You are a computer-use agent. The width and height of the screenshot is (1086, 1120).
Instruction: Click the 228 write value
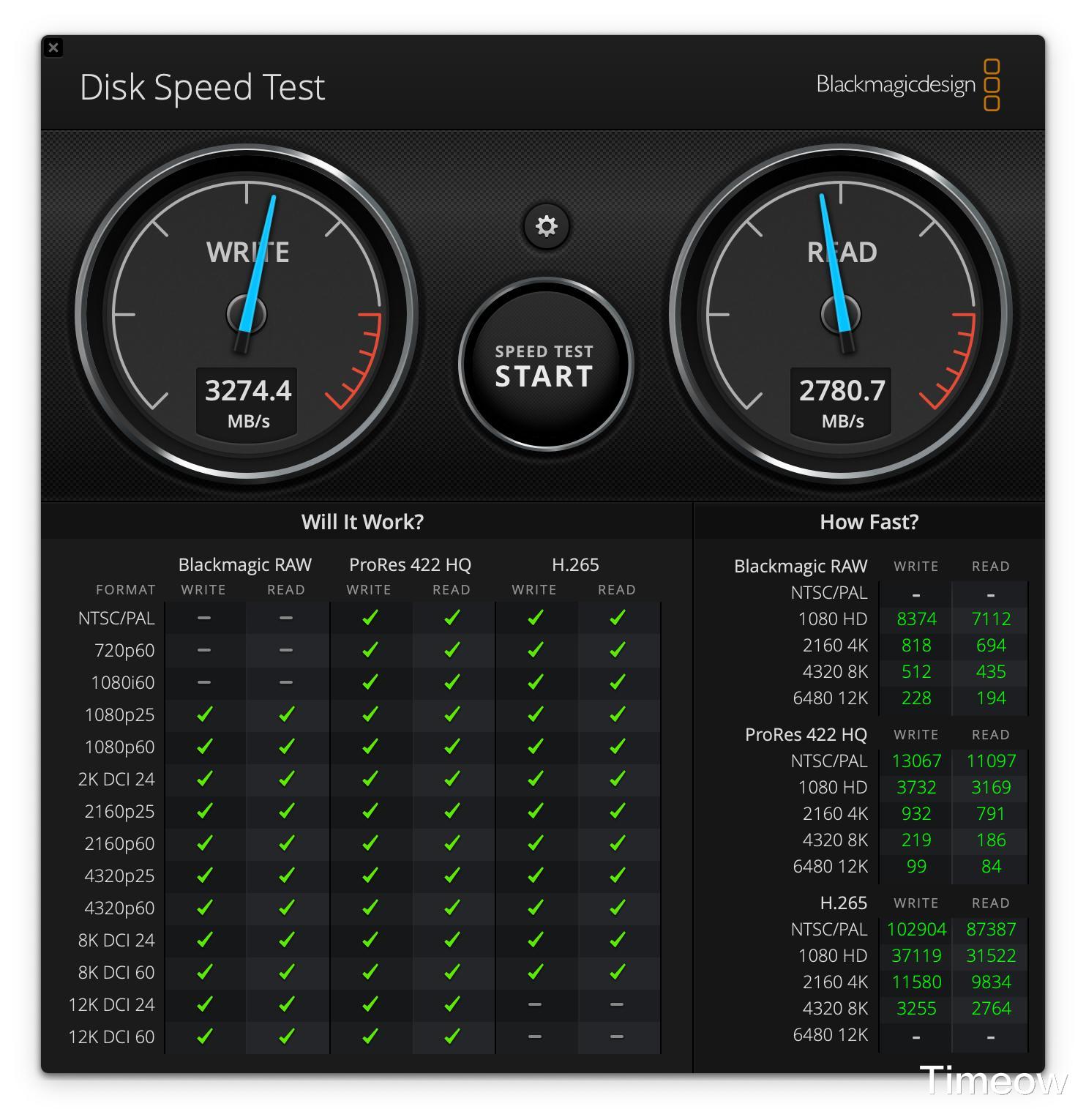coord(916,698)
